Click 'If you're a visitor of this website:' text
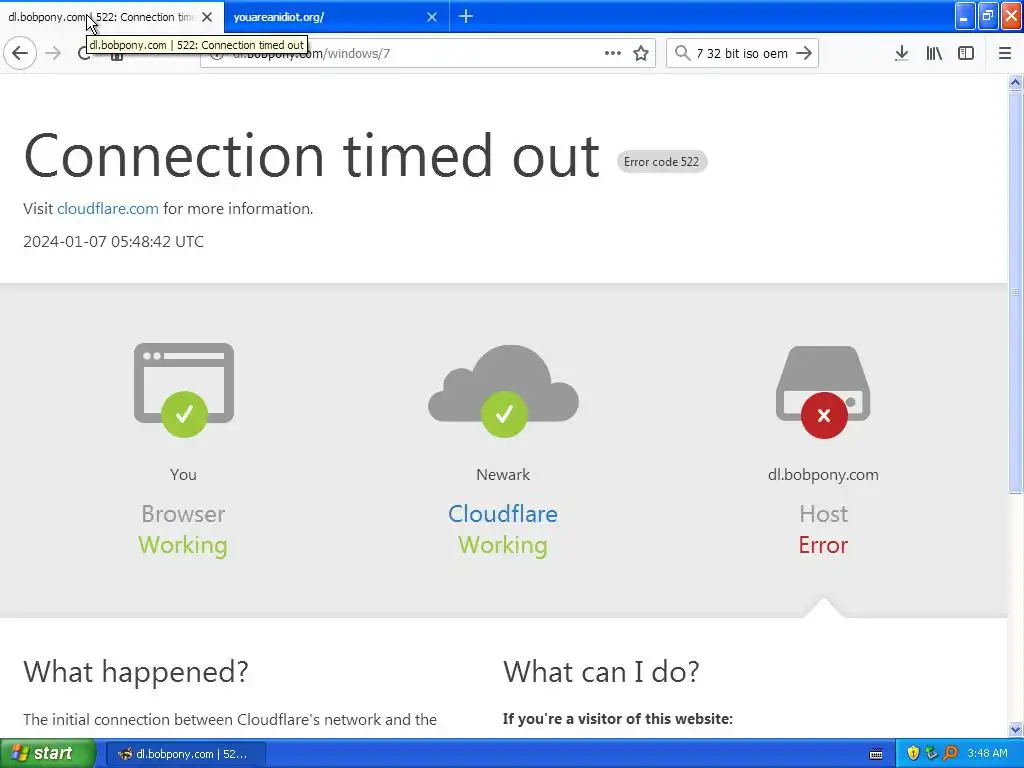The height and width of the screenshot is (768, 1024). [x=618, y=719]
